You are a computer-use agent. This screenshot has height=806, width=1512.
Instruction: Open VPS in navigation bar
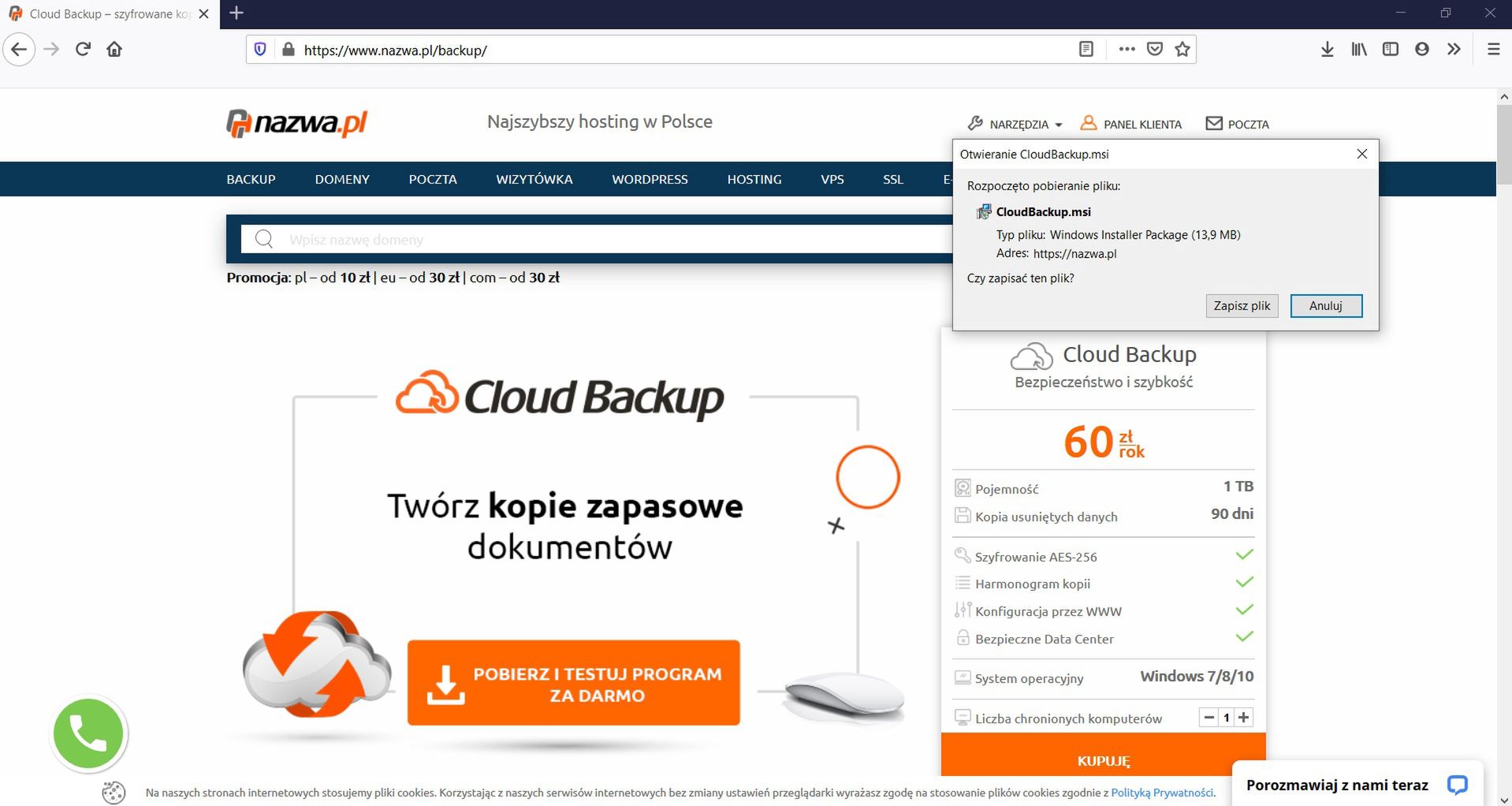point(832,180)
